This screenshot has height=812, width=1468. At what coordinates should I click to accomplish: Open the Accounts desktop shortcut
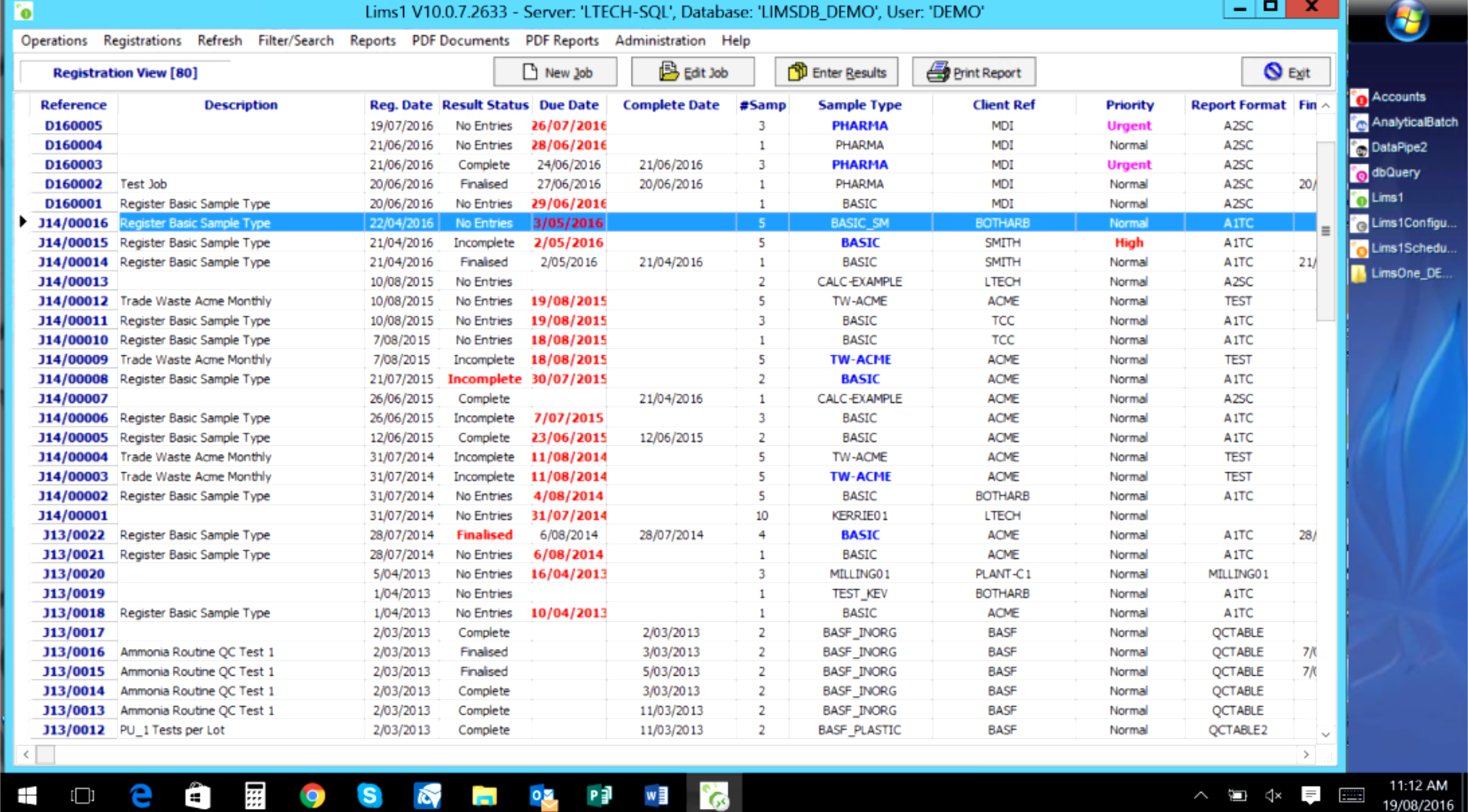click(x=1389, y=97)
